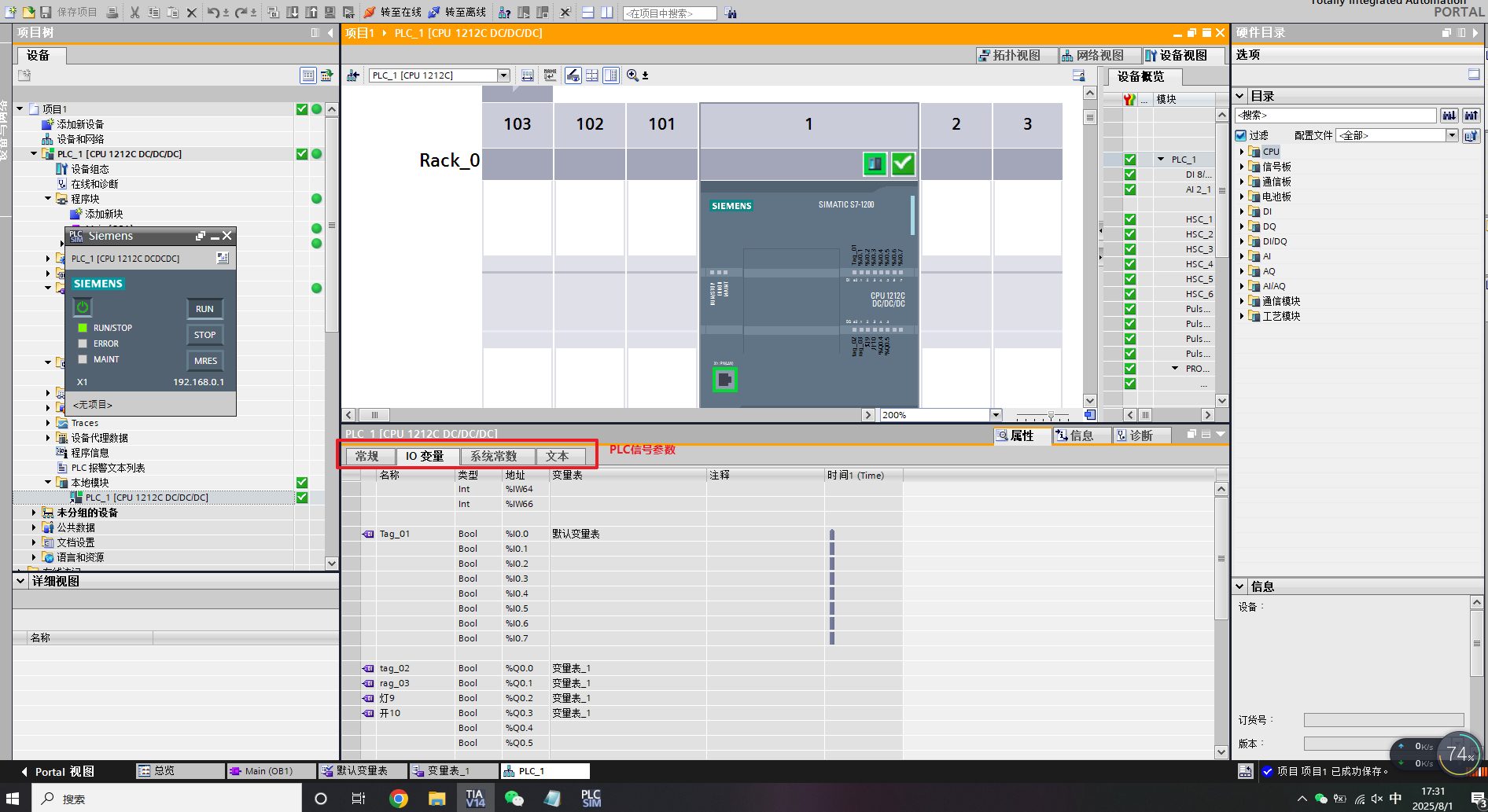Click RUN button in PLCSIM

coord(204,309)
